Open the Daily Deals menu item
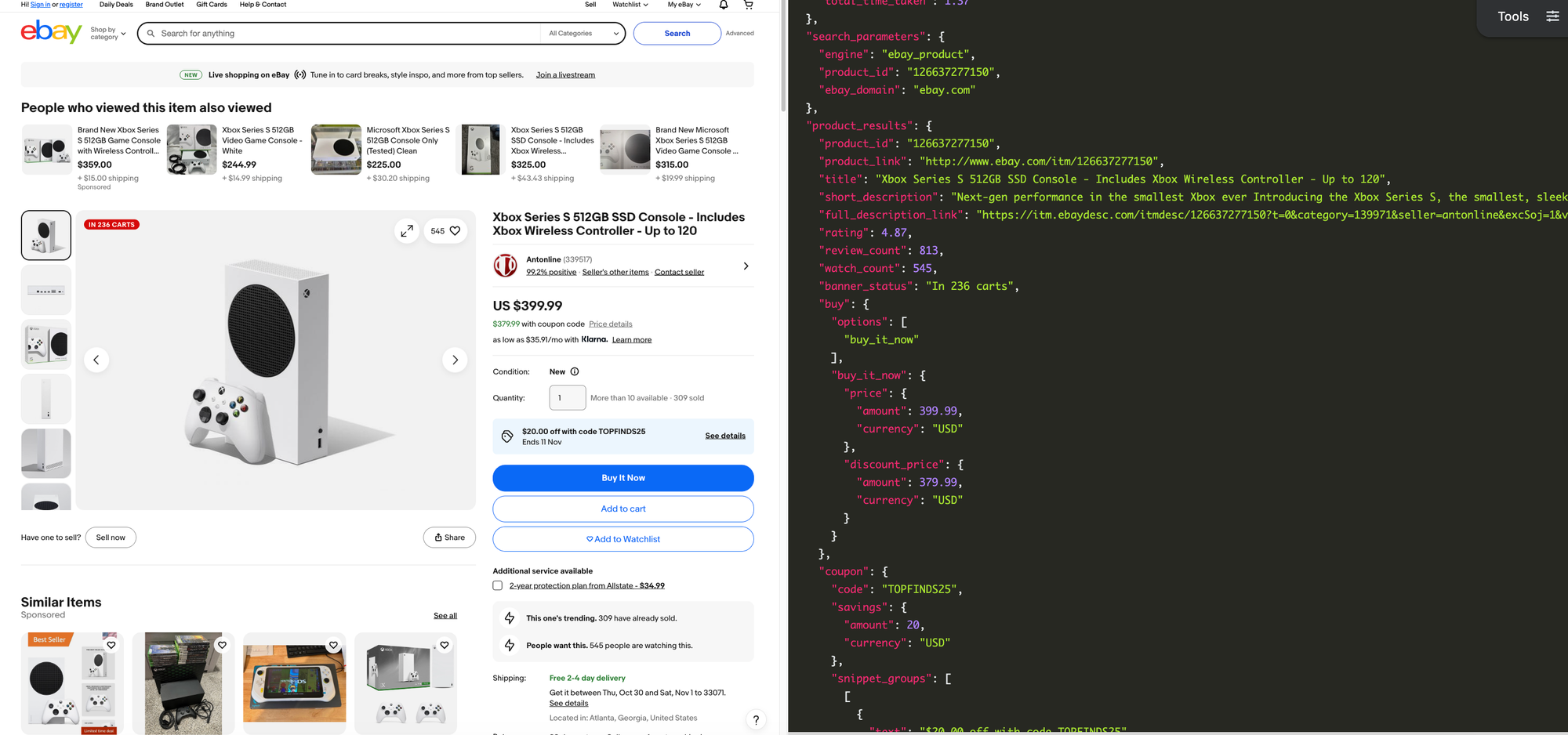 [116, 5]
